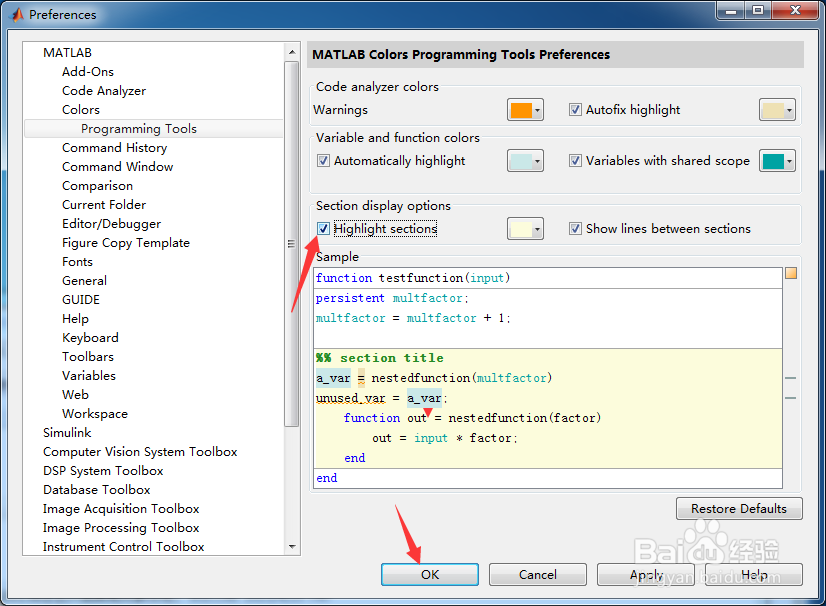This screenshot has height=606, width=826.
Task: Click the first warning marker in sample margin
Action: (790, 378)
